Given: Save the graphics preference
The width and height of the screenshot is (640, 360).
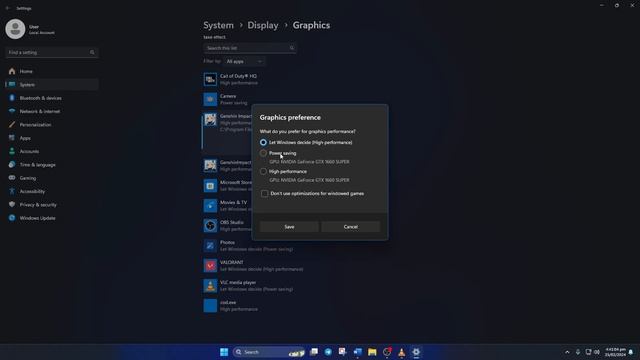Looking at the screenshot, I should (289, 227).
